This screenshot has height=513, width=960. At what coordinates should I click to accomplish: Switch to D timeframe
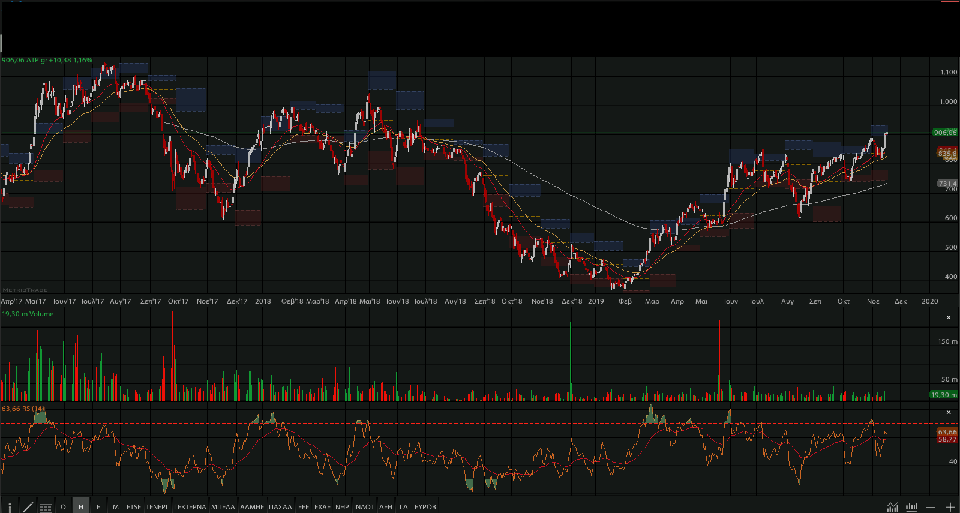[63, 507]
